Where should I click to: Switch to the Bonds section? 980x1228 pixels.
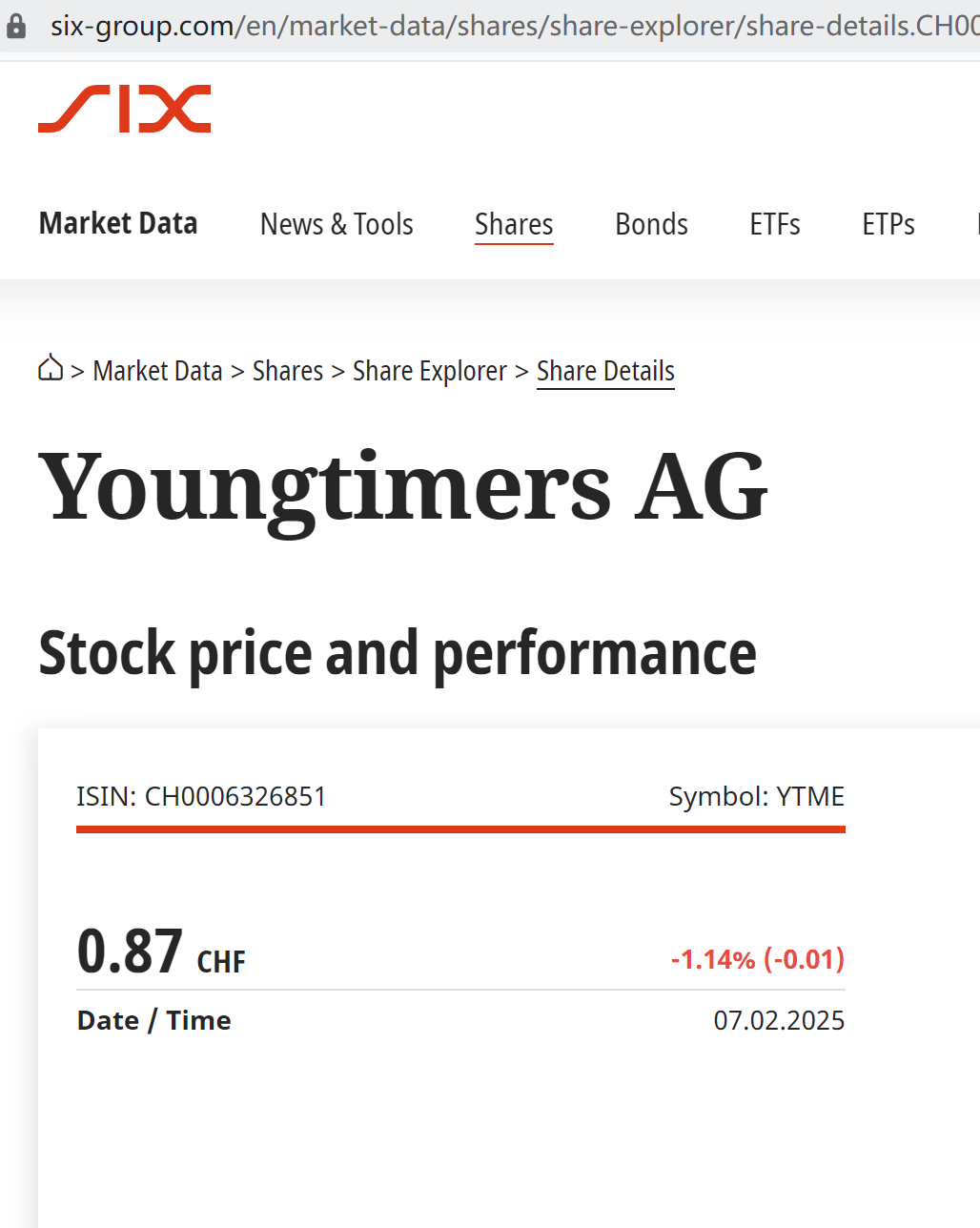point(651,224)
